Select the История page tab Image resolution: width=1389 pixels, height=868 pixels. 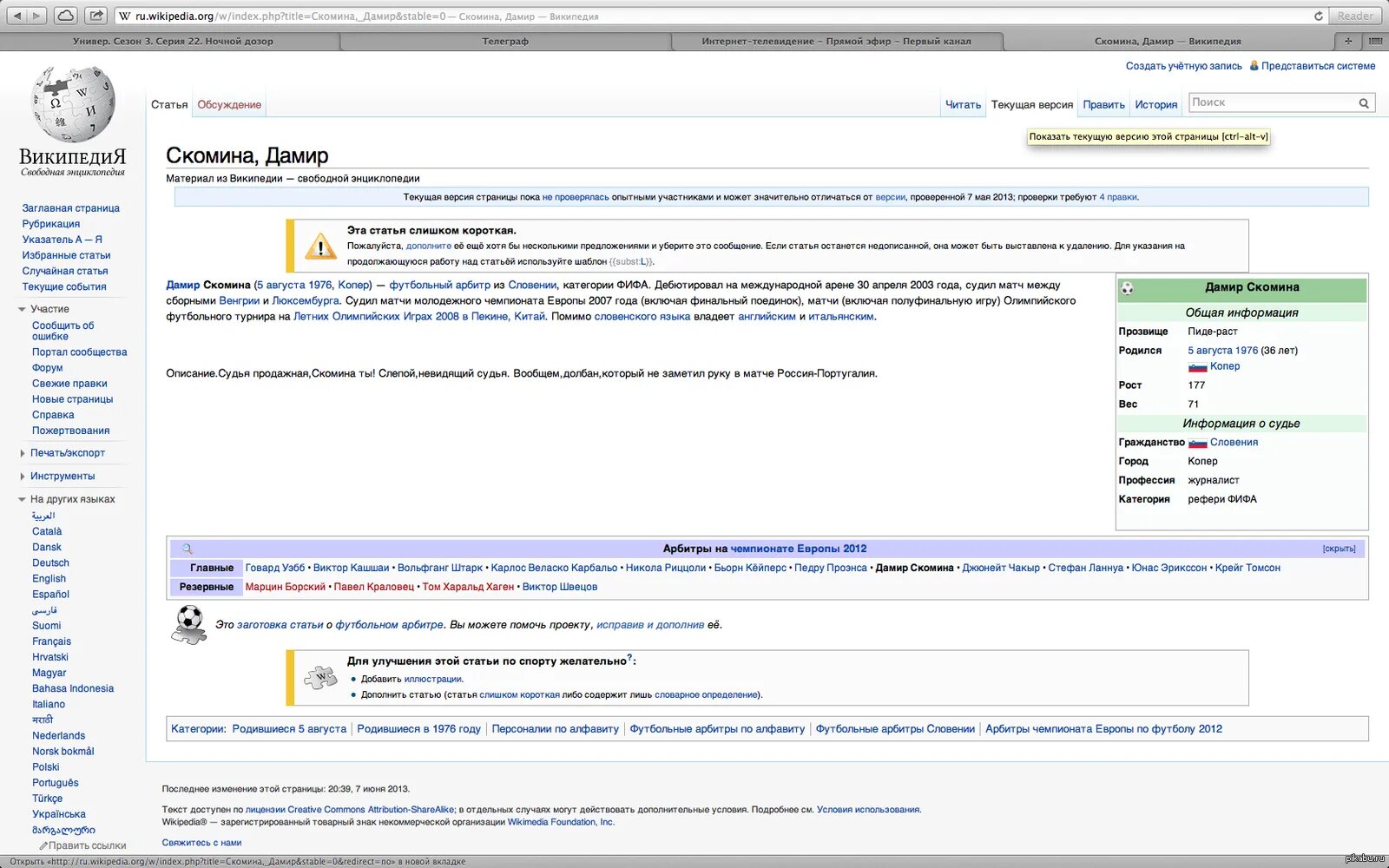click(x=1156, y=104)
